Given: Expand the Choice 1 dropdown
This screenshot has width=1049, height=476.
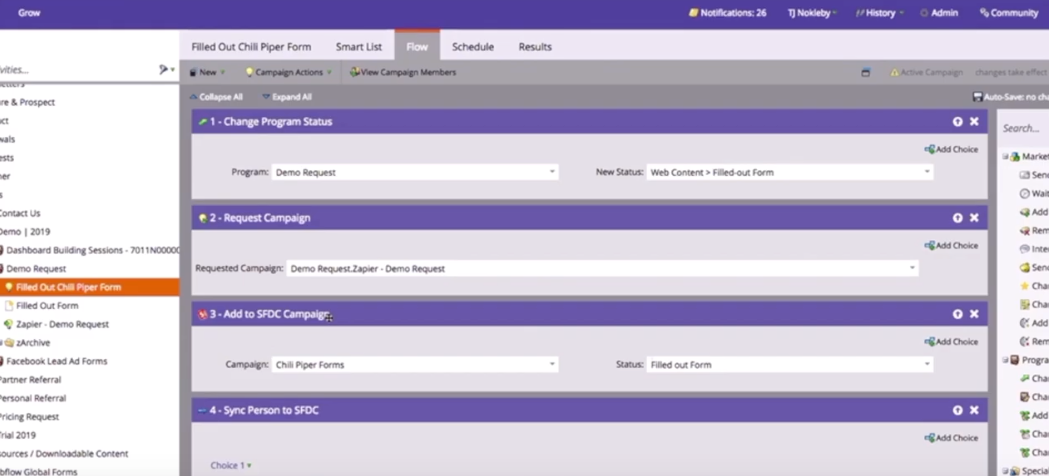Looking at the screenshot, I should 231,465.
